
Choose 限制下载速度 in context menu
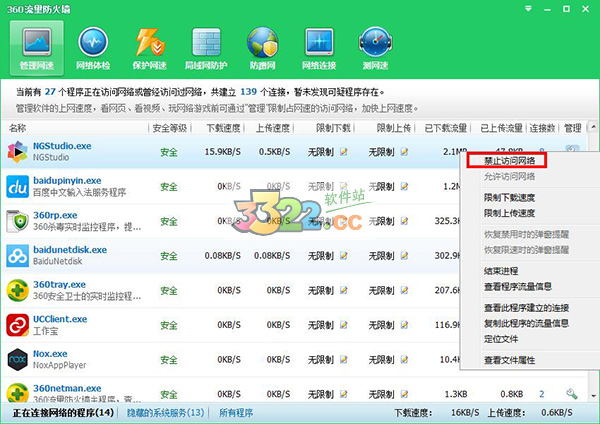[509, 197]
